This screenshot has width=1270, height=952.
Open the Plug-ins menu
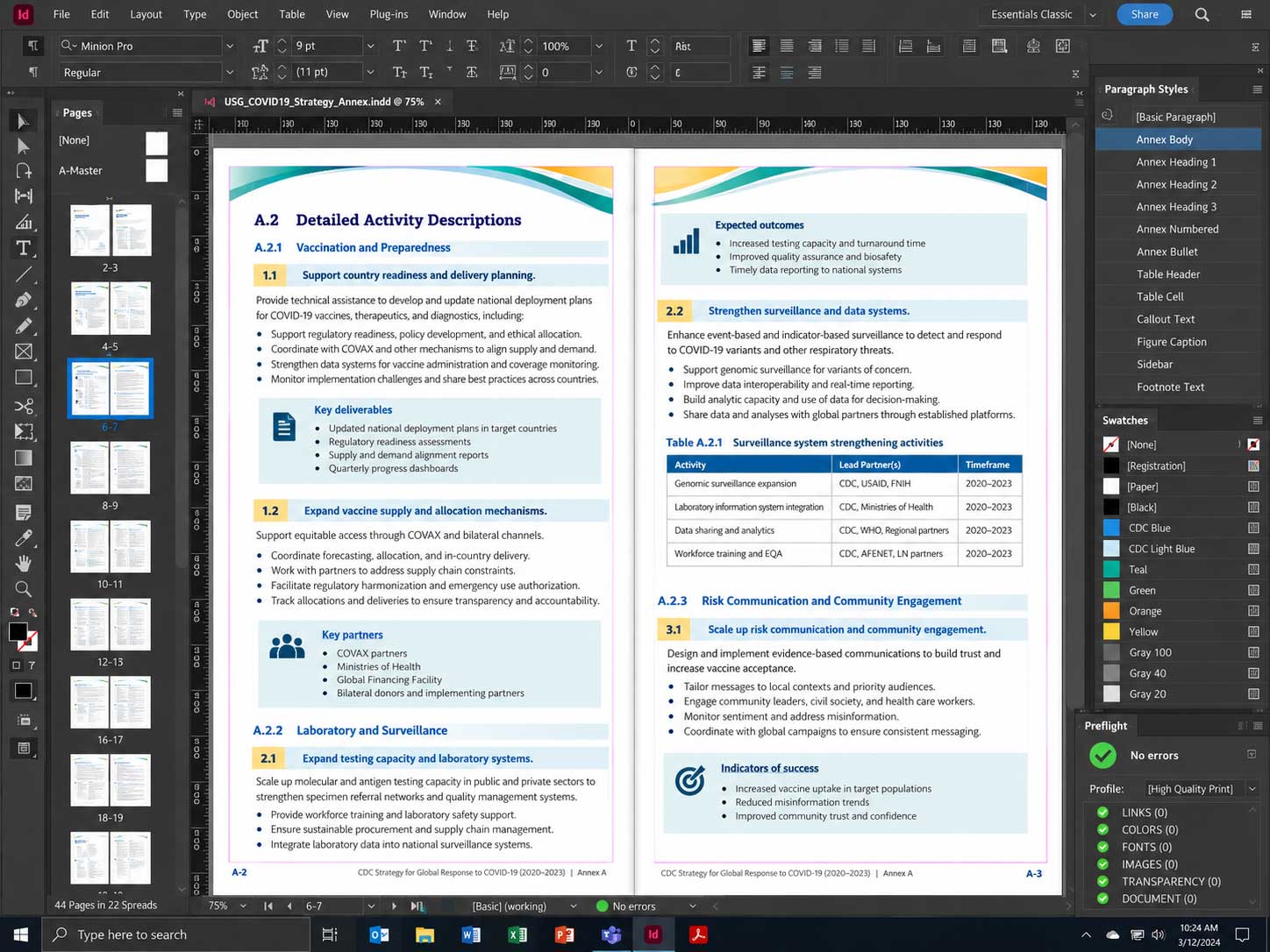tap(389, 14)
